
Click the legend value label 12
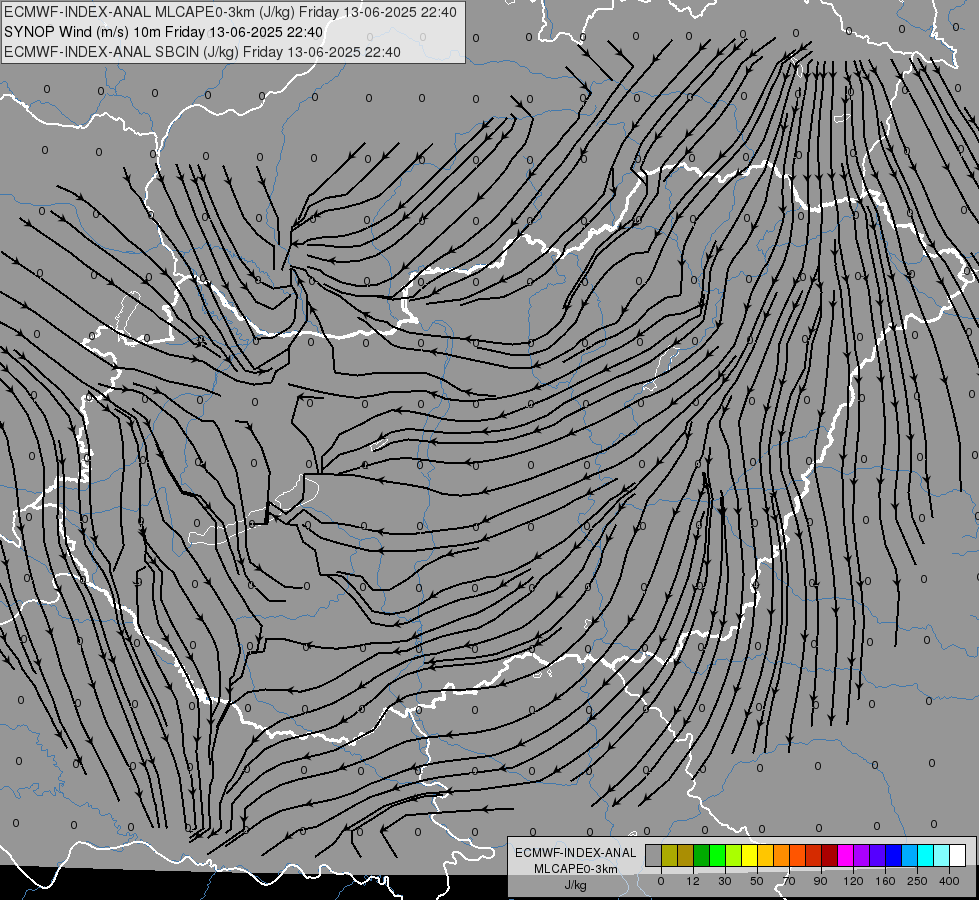click(693, 881)
